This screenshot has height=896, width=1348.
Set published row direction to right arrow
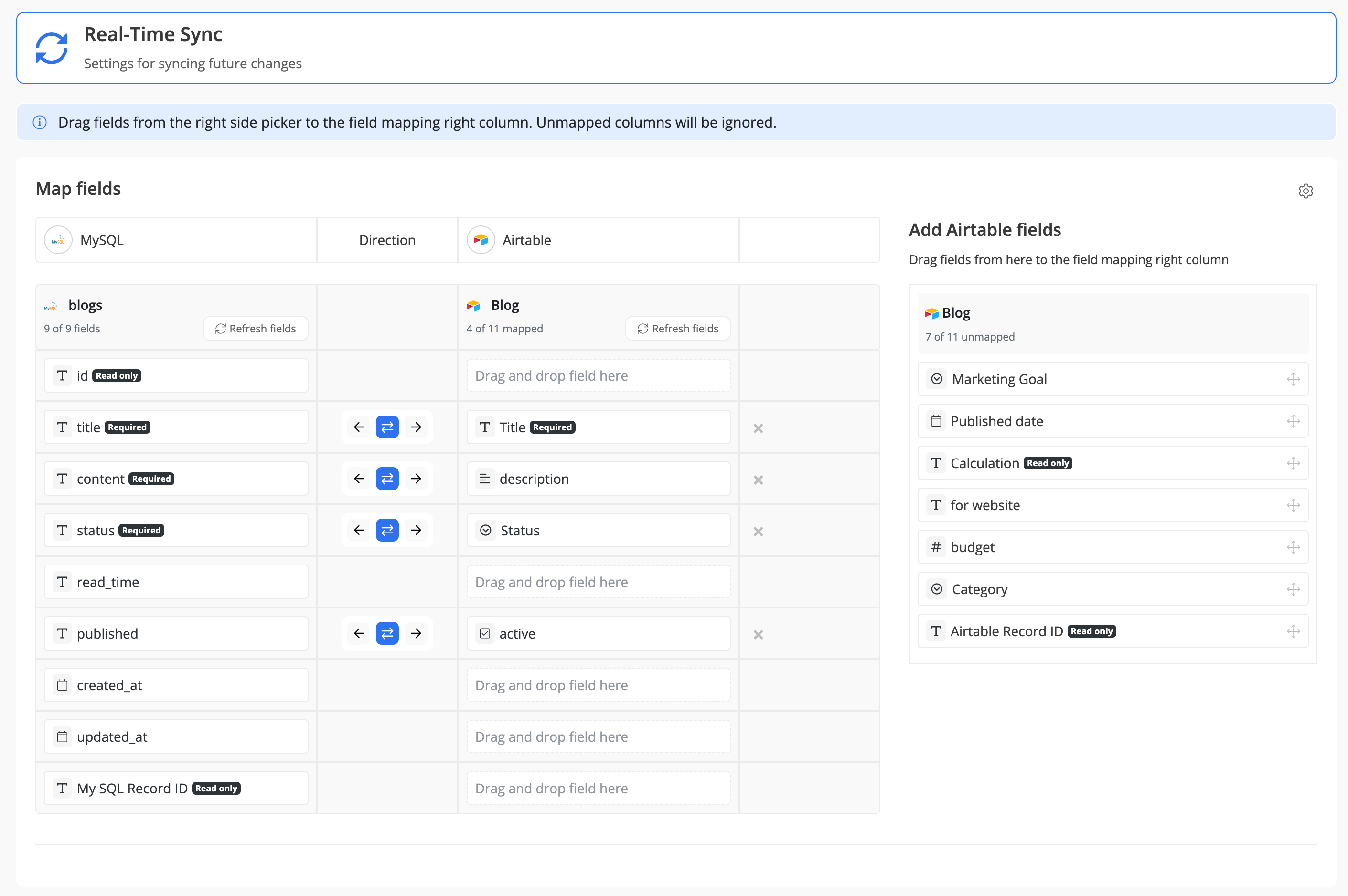[416, 633]
